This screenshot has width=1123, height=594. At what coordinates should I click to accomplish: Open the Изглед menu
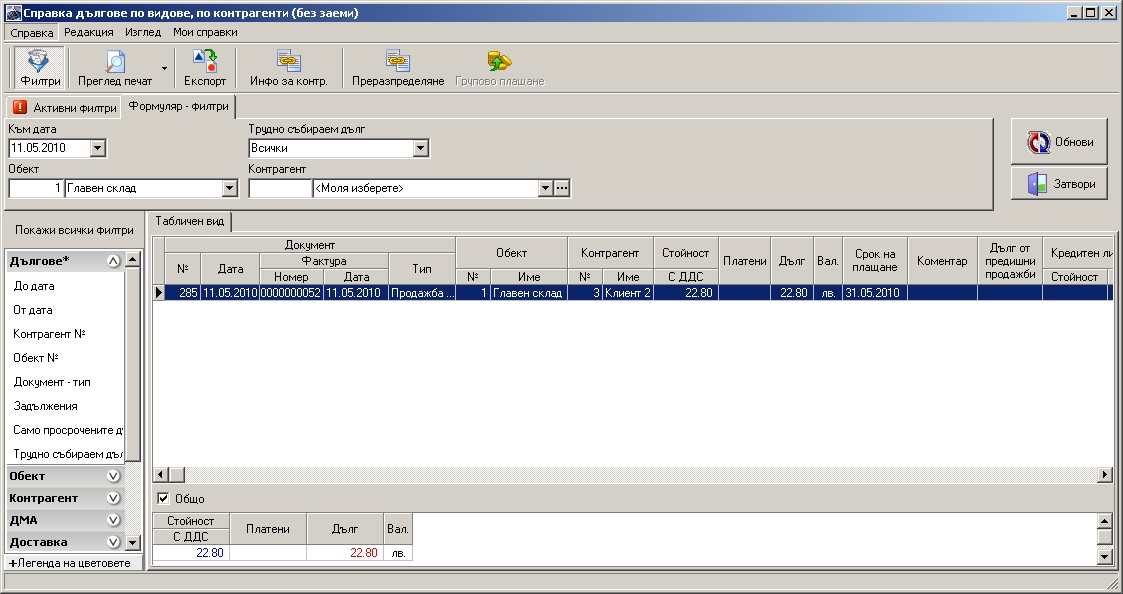143,32
